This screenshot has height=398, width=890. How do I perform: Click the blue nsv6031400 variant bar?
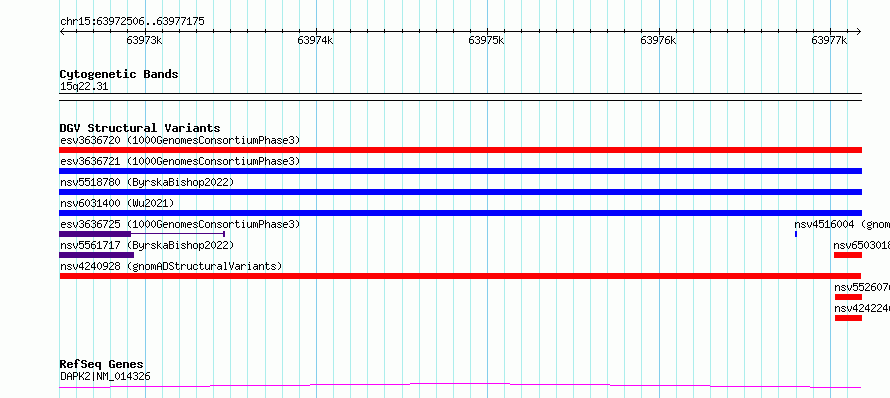tap(460, 213)
